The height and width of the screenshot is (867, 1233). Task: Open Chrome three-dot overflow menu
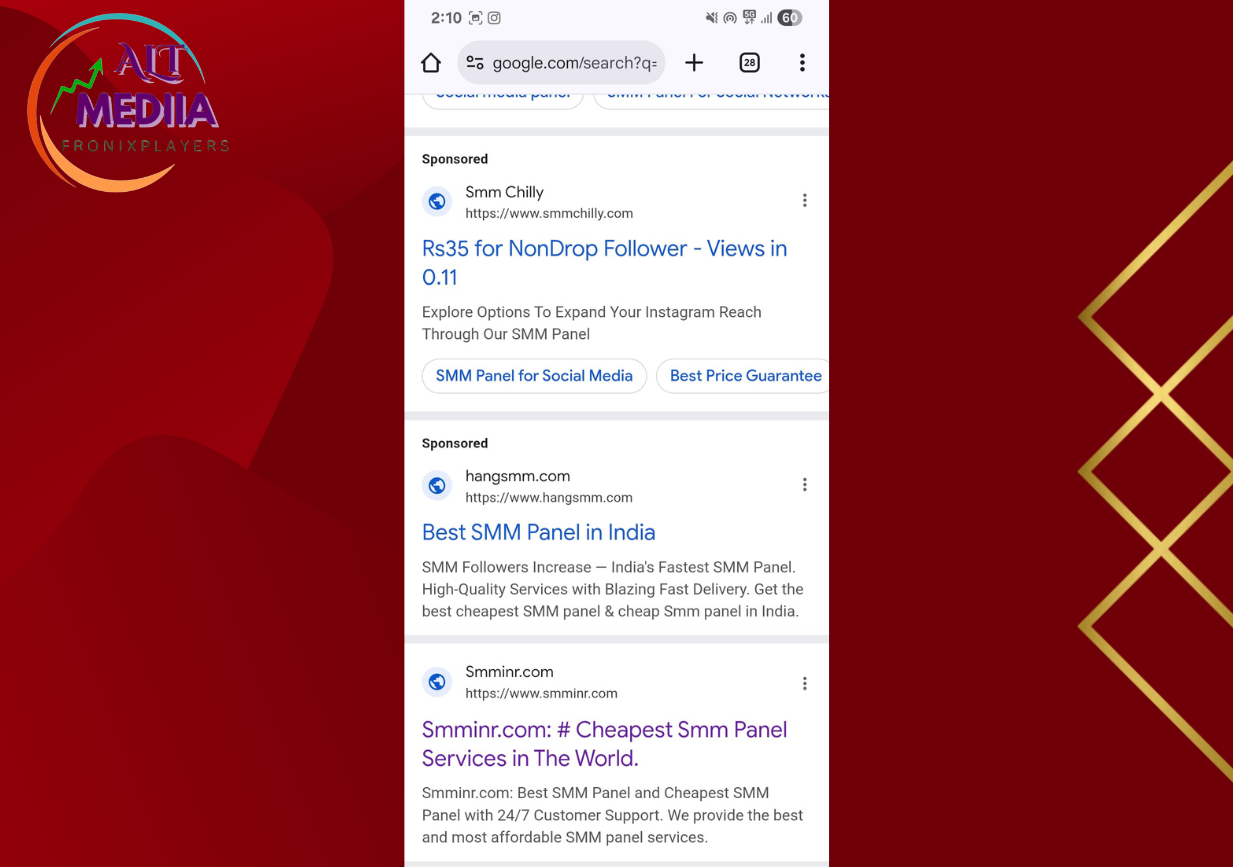click(802, 63)
